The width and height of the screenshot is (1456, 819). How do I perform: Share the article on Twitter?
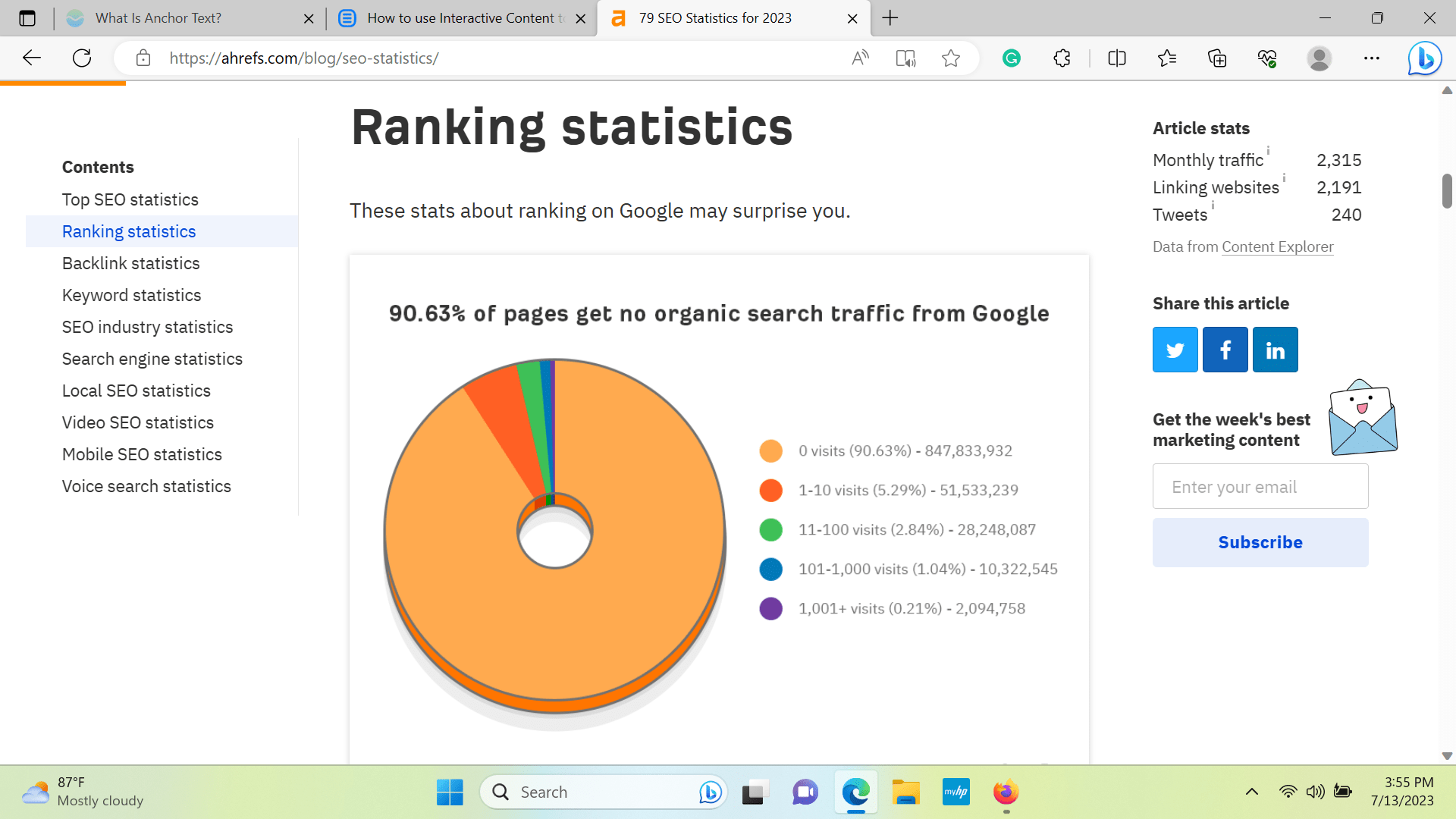(1175, 350)
